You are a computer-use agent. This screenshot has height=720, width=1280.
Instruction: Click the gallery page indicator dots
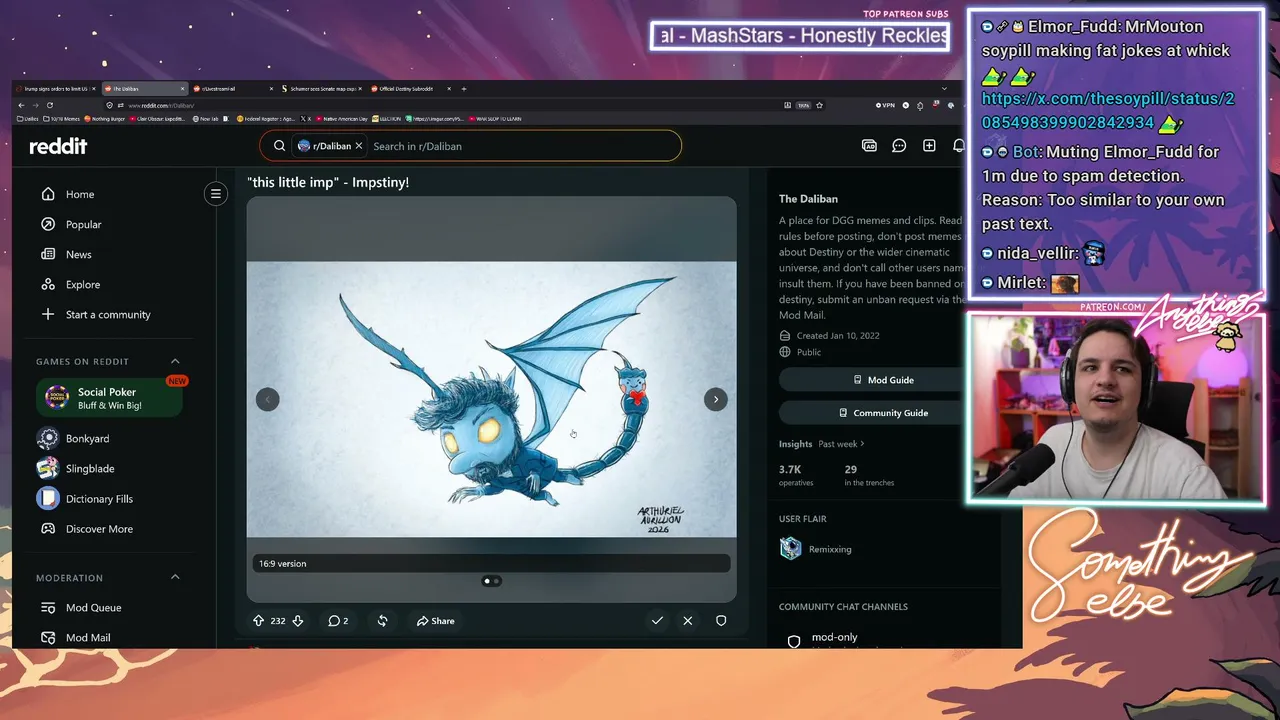click(492, 581)
